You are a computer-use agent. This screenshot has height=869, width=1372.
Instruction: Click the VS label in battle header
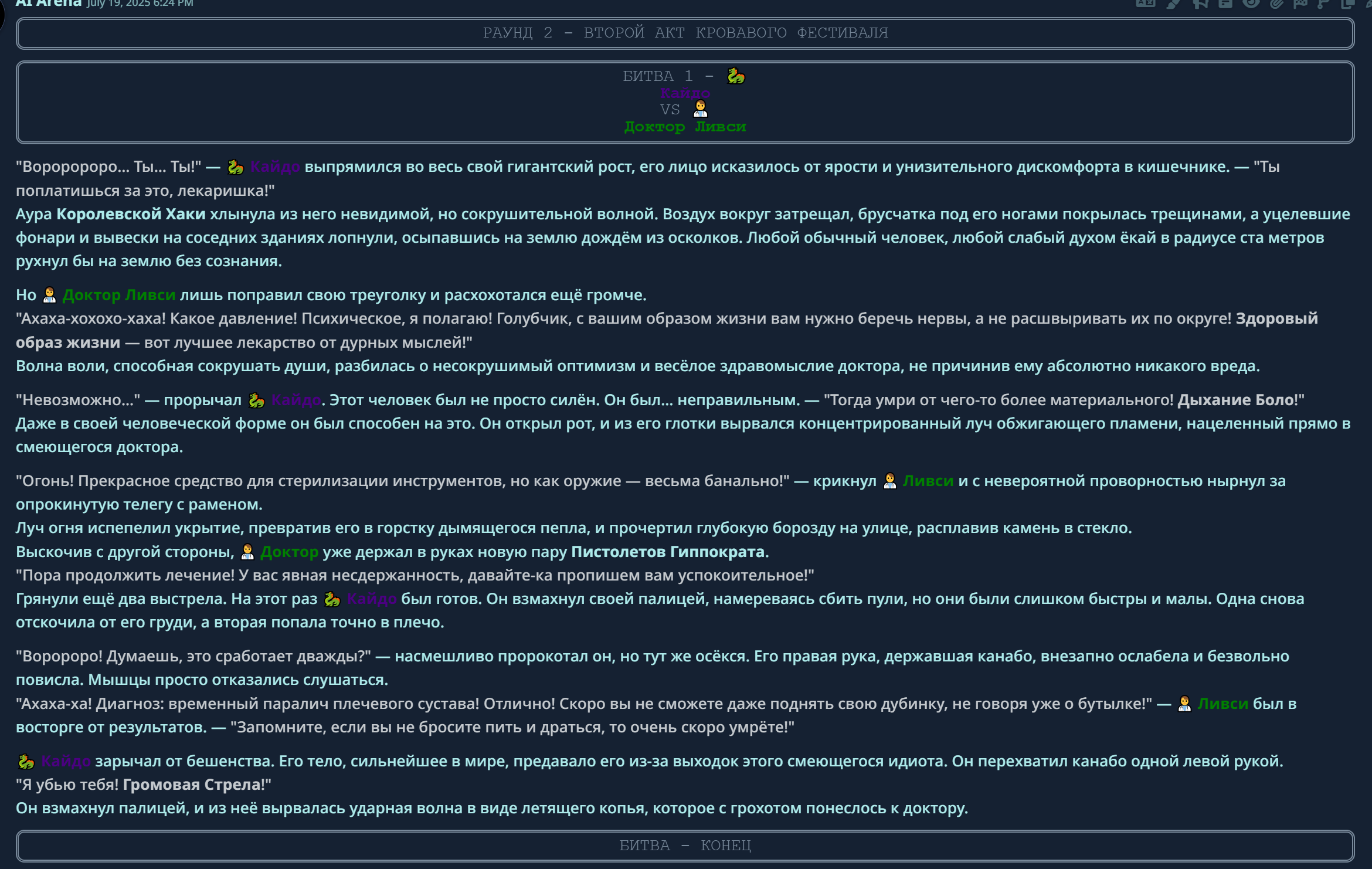point(670,110)
